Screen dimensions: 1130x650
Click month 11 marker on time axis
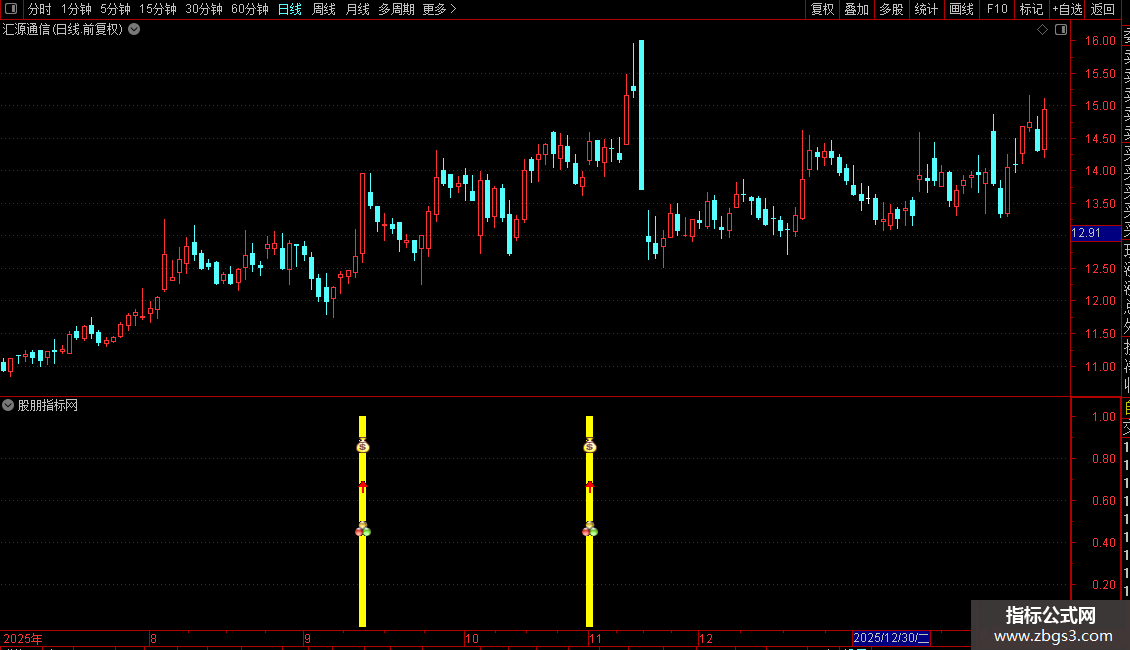[595, 638]
